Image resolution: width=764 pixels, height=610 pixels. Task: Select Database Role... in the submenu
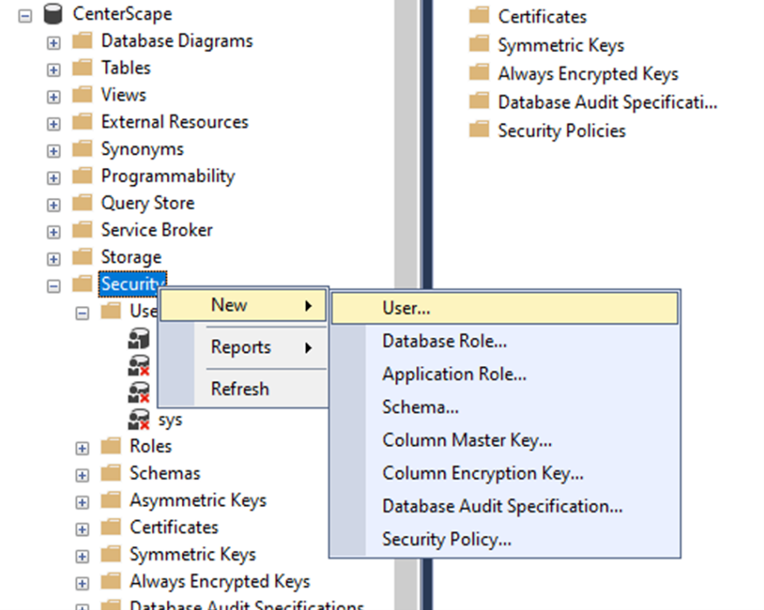coord(444,341)
